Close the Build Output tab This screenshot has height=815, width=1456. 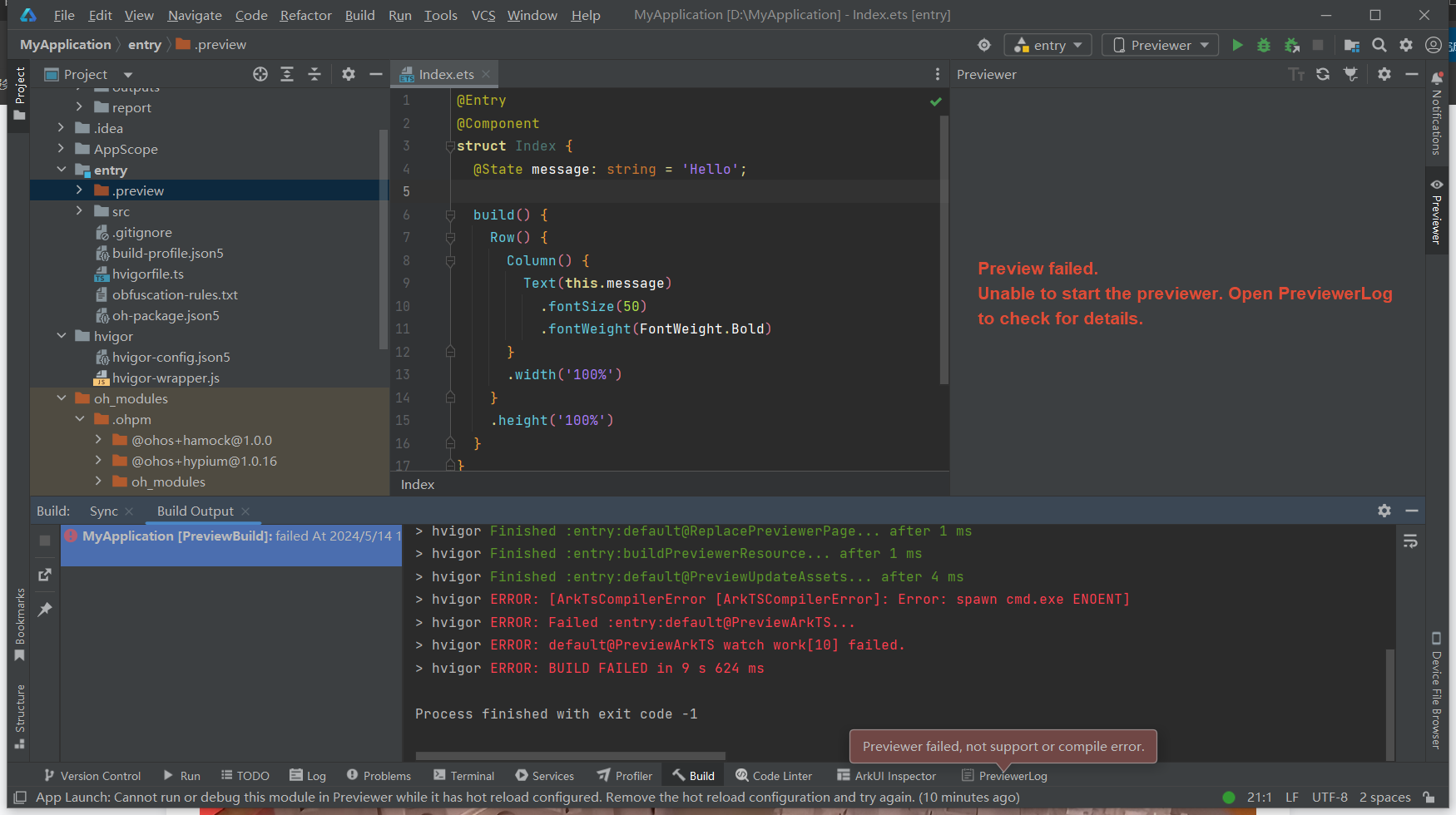pos(245,511)
